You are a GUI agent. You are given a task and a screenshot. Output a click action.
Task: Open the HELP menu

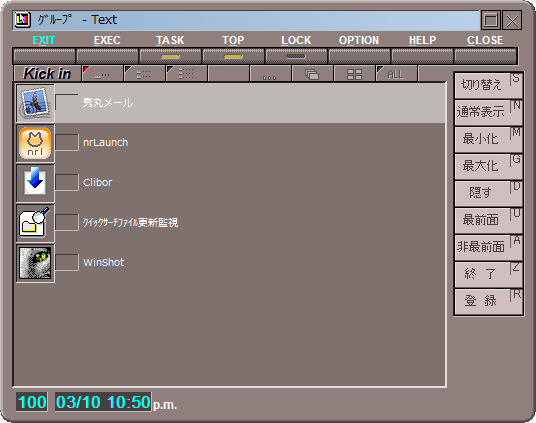point(423,40)
